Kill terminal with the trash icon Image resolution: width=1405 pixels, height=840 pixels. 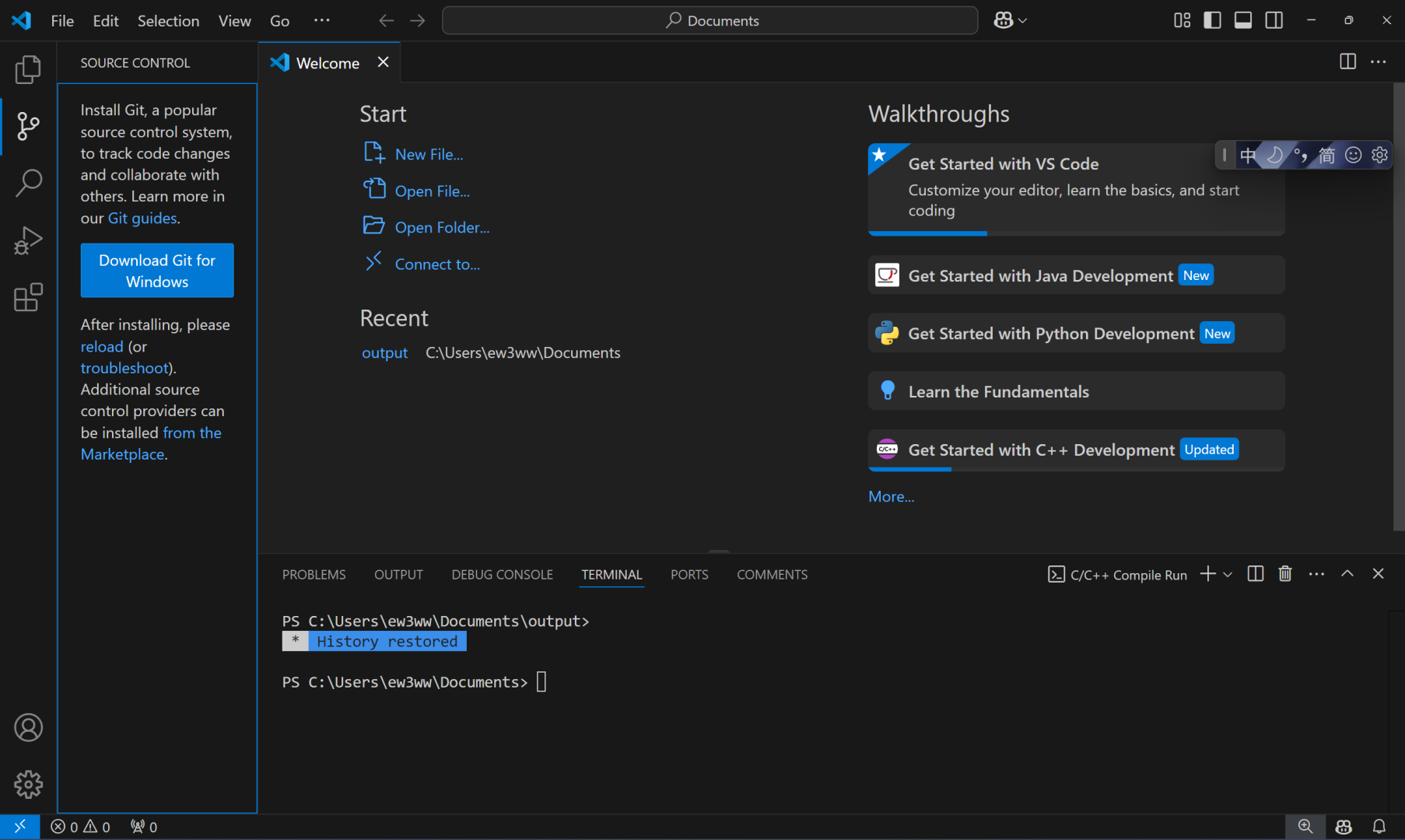pos(1285,574)
